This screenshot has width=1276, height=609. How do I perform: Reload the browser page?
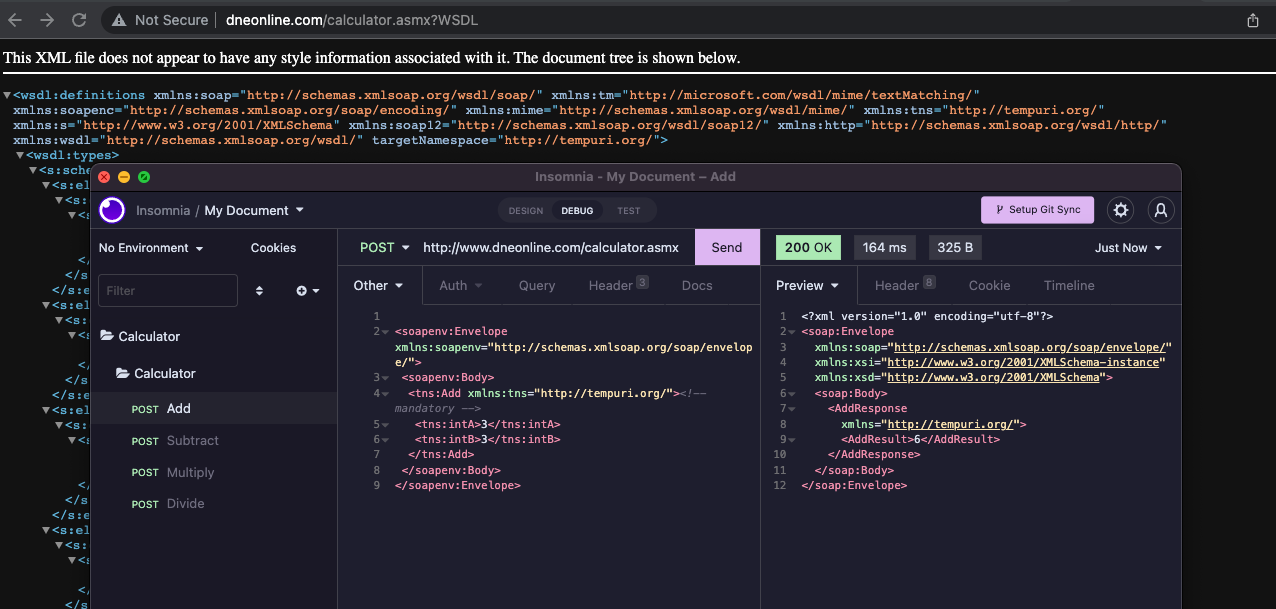(79, 20)
